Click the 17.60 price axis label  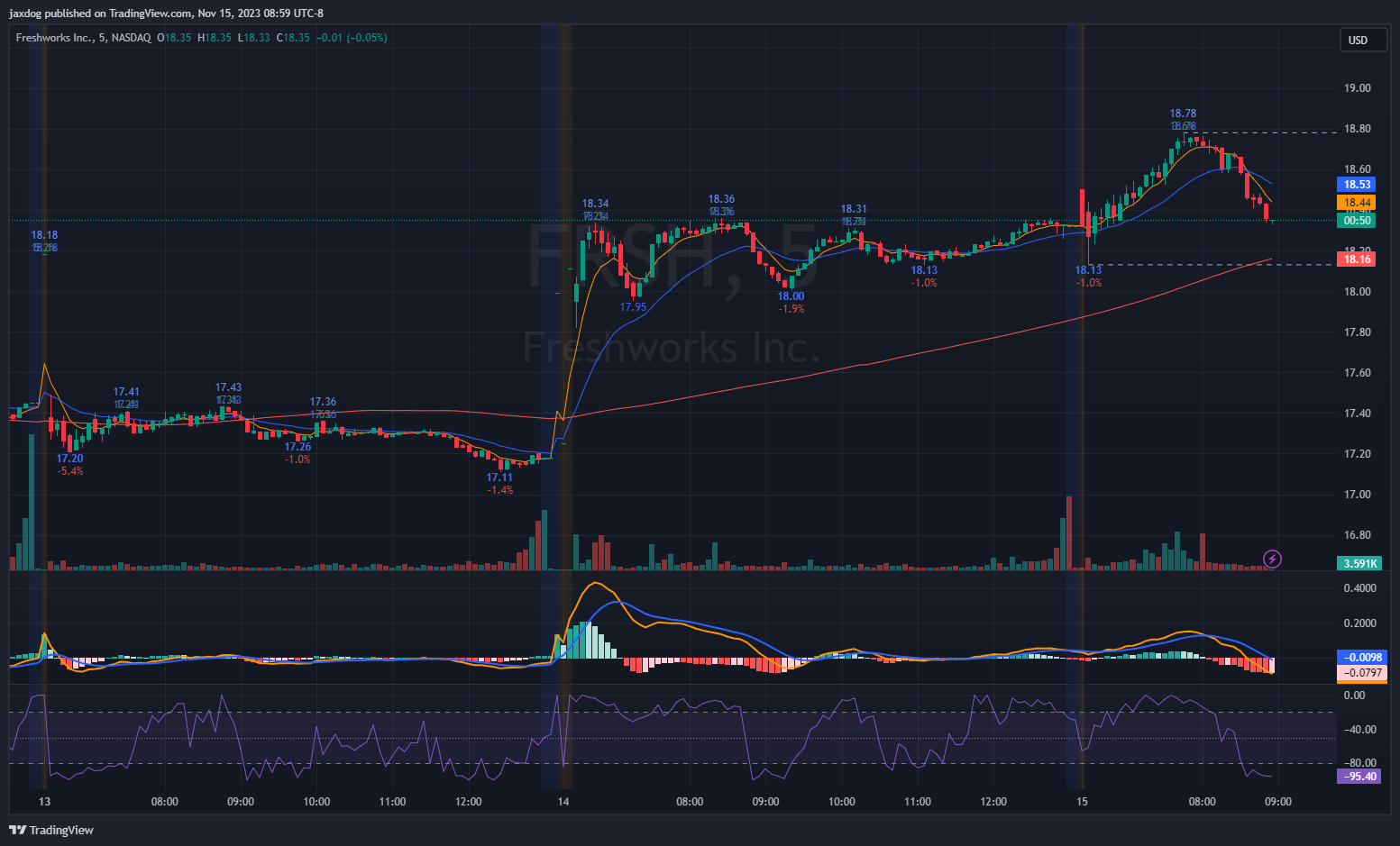pos(1358,373)
